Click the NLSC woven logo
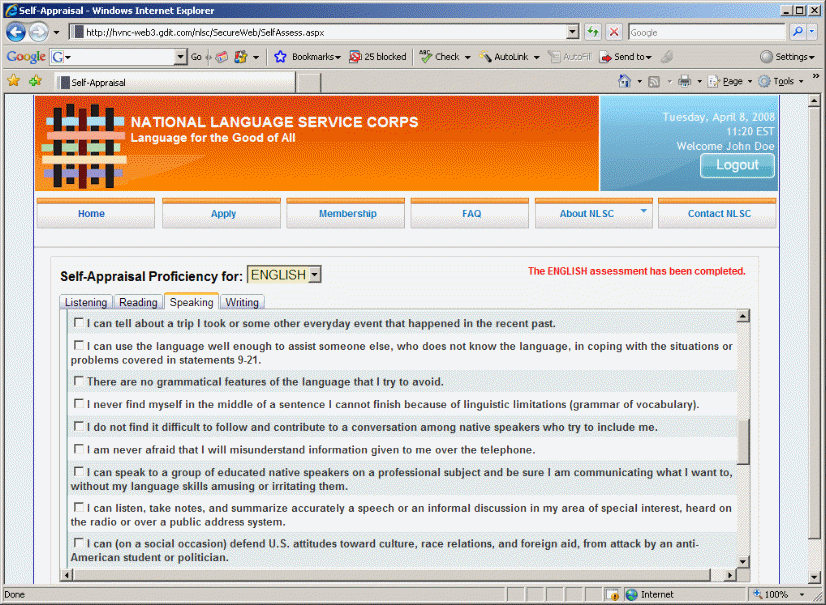This screenshot has width=826, height=605. [84, 145]
